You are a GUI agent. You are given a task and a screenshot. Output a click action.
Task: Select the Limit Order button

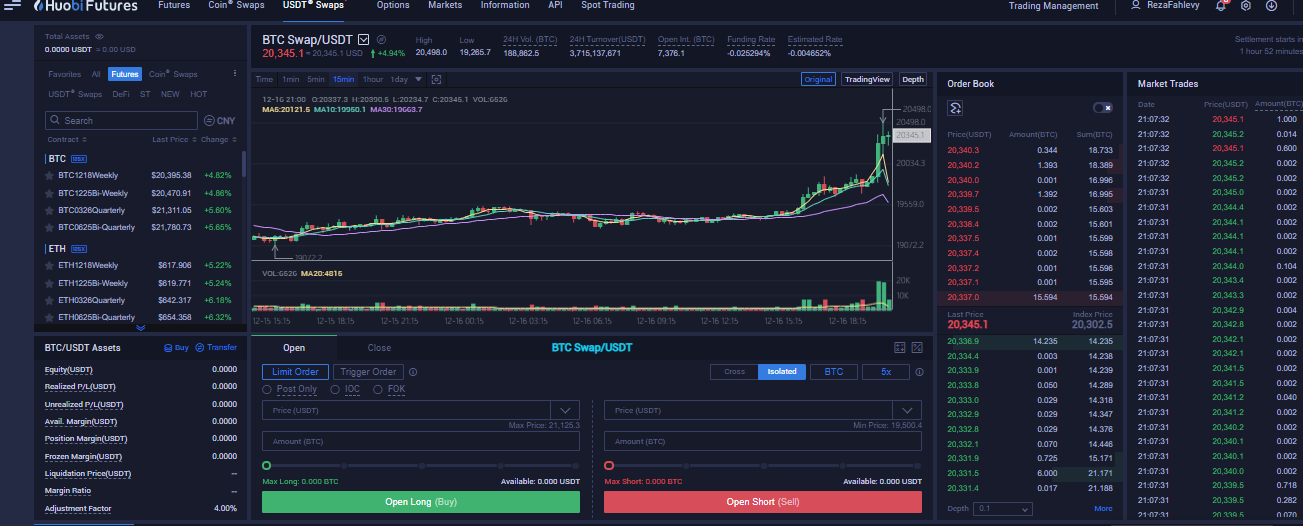295,372
